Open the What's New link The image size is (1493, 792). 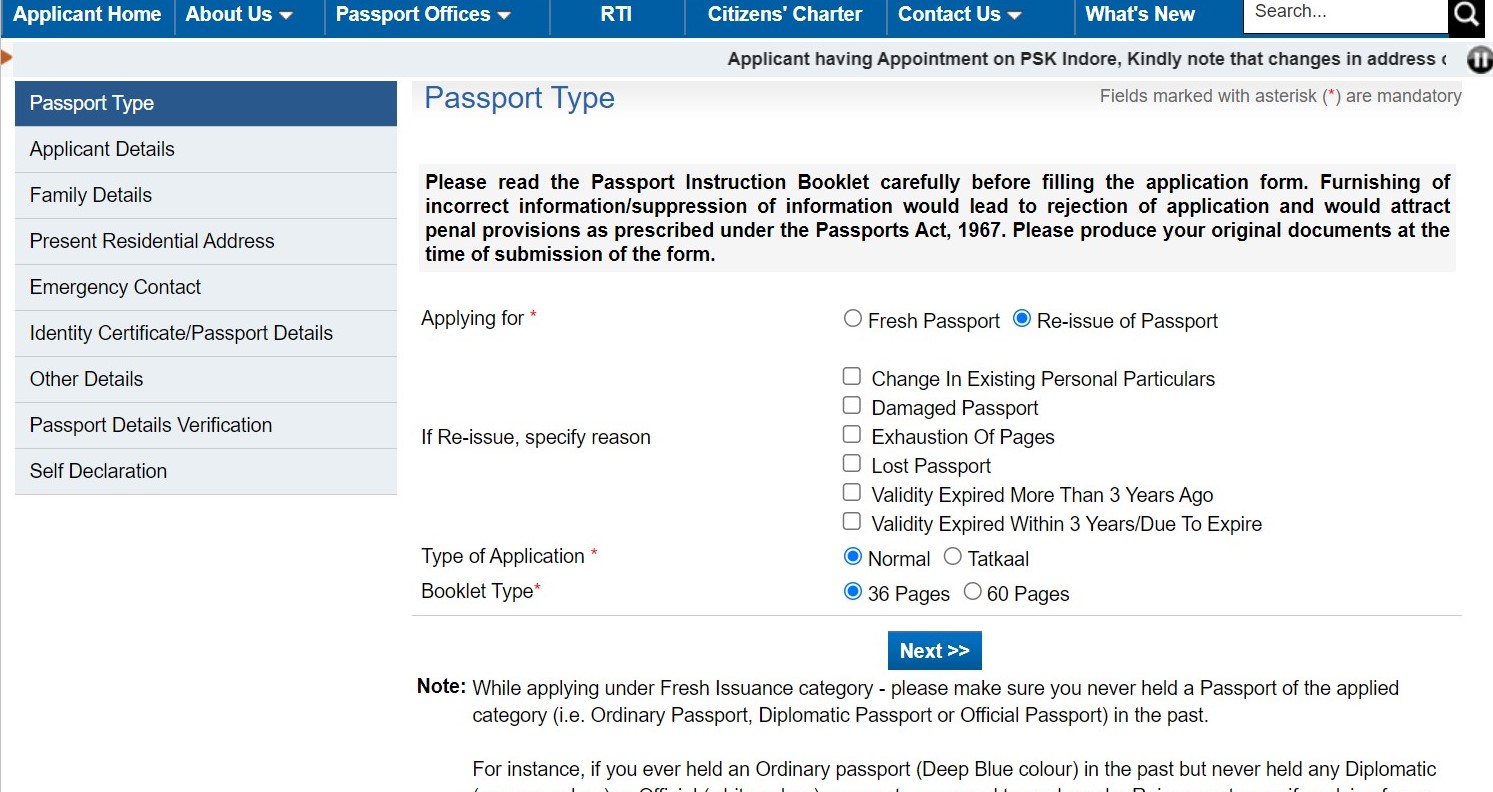(x=1140, y=15)
